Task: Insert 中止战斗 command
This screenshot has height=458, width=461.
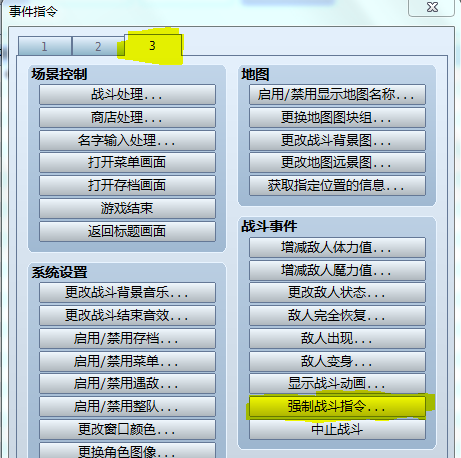Action: tap(337, 429)
